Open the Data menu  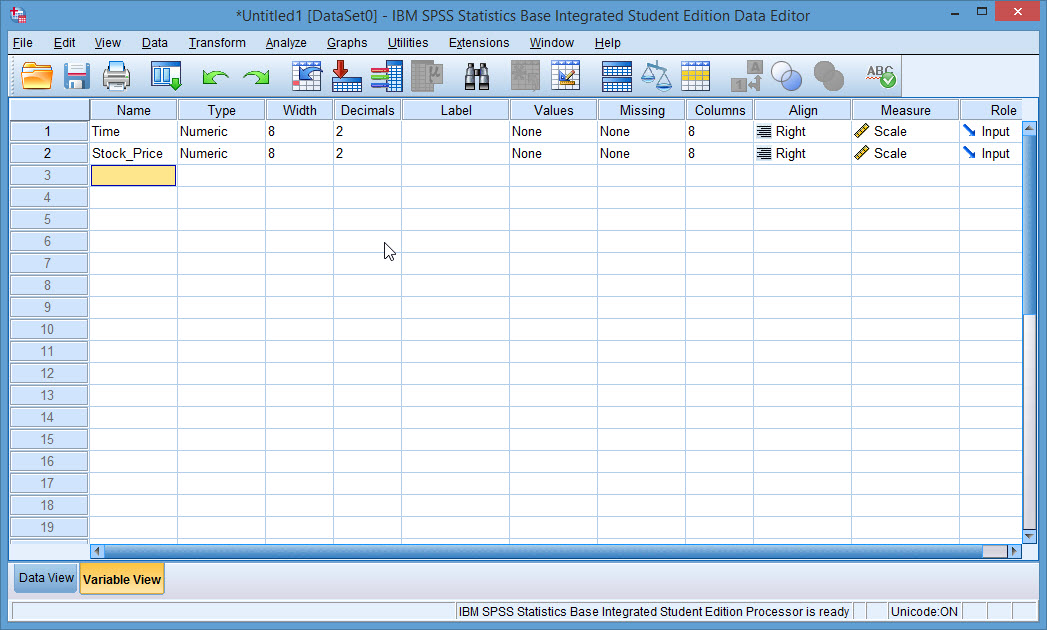click(x=154, y=43)
